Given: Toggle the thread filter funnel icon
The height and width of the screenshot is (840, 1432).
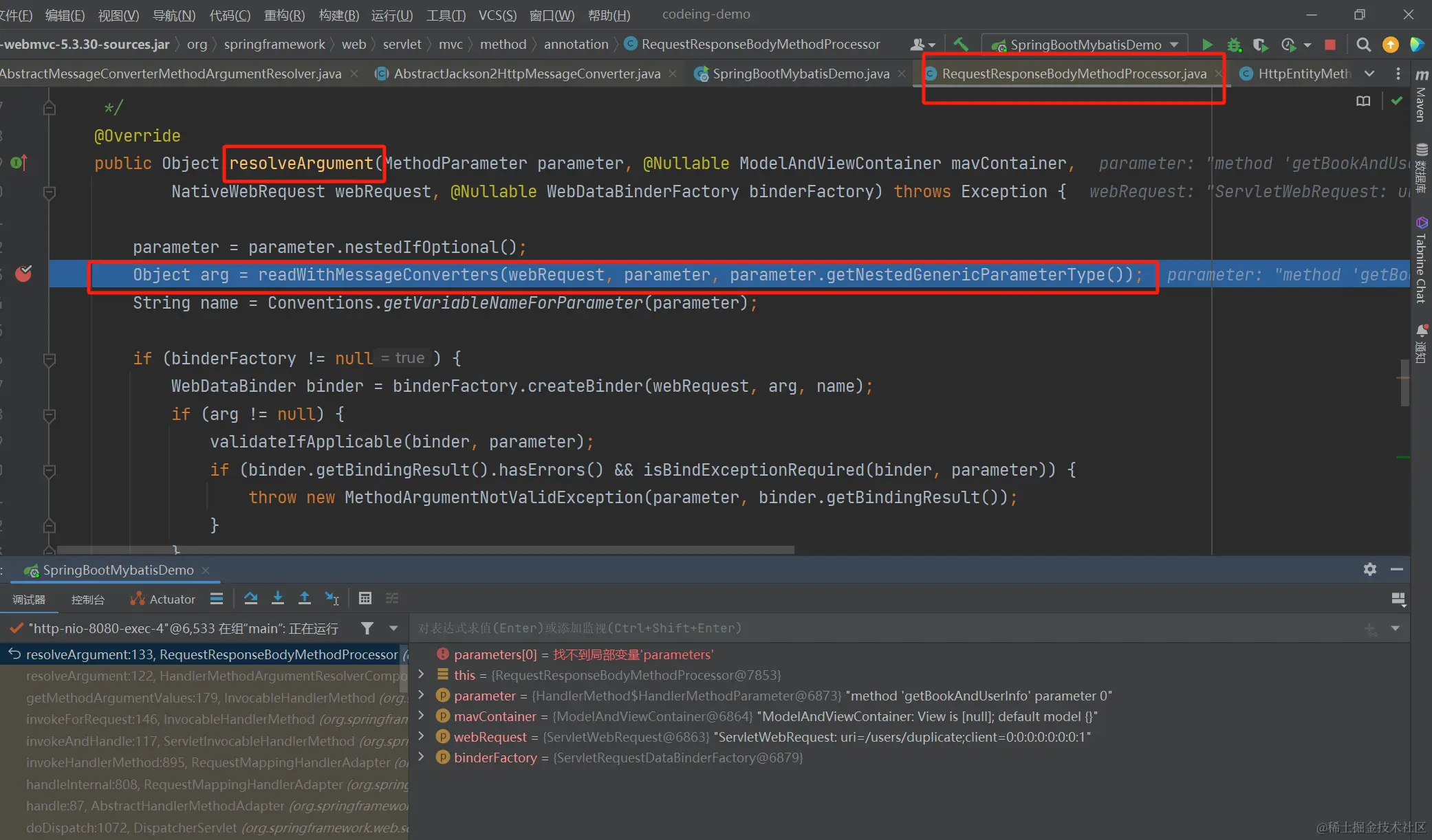Looking at the screenshot, I should tap(367, 628).
